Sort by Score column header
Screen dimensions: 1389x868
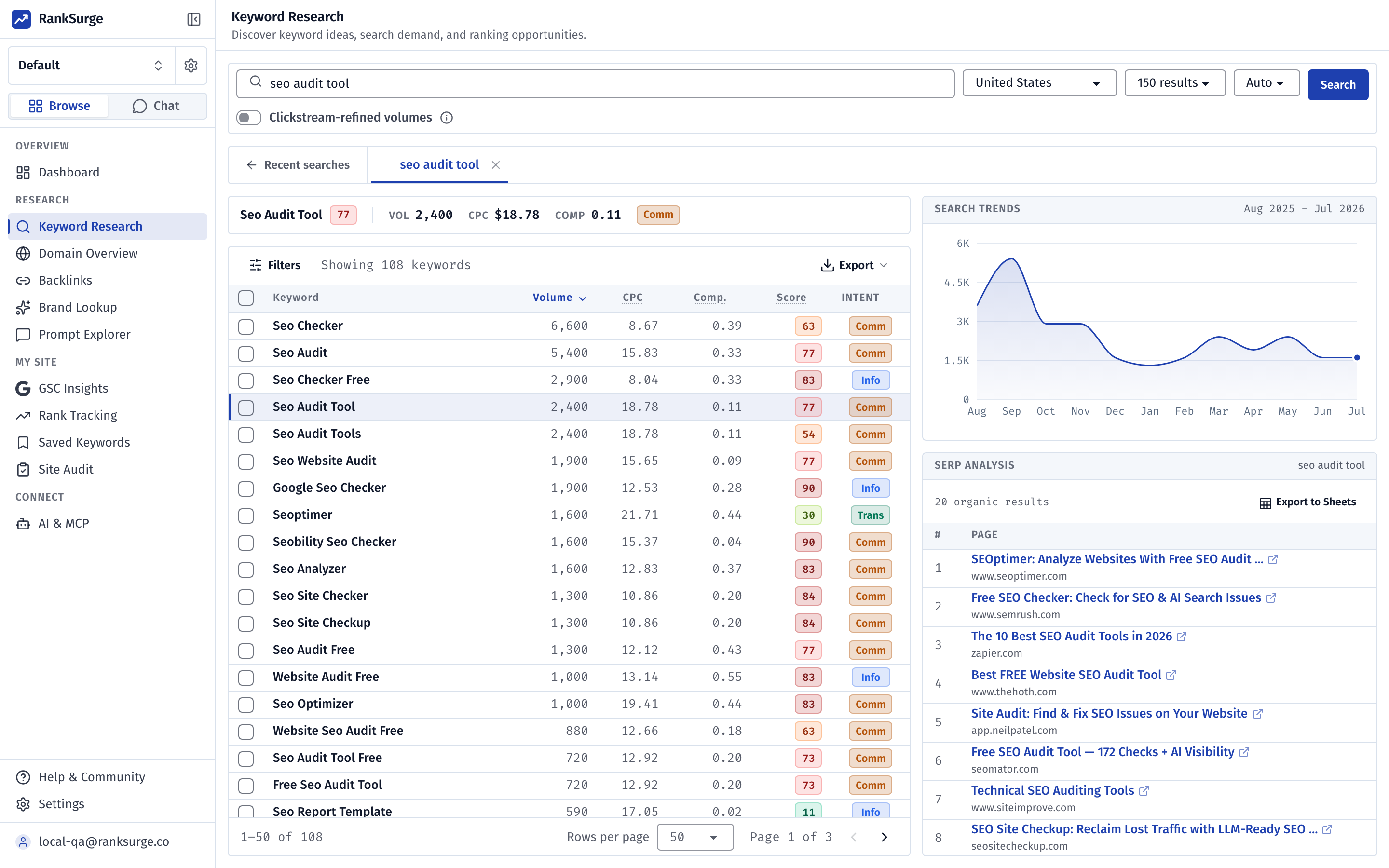click(x=791, y=298)
